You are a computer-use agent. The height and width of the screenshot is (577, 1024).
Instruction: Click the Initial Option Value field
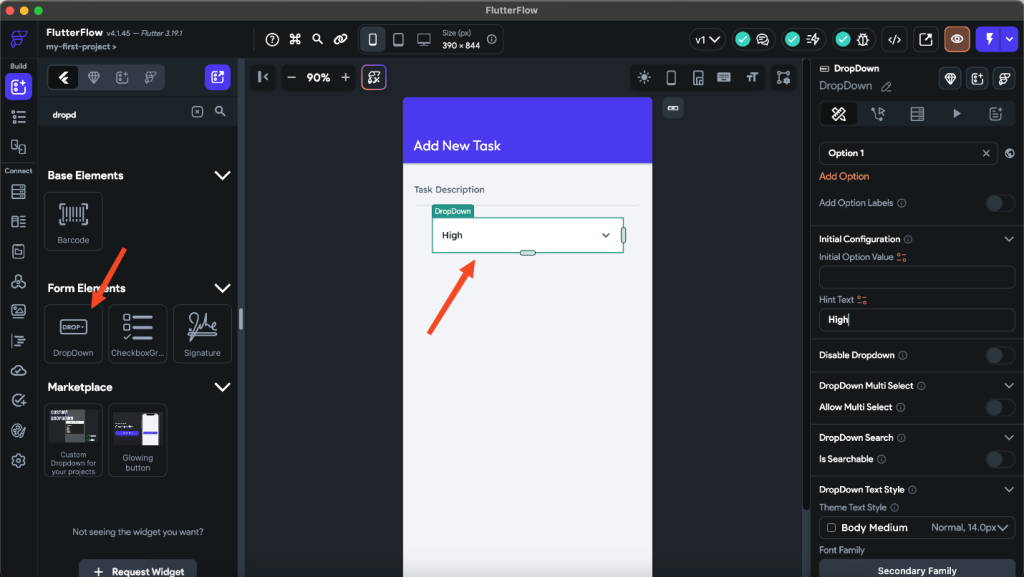tap(917, 277)
